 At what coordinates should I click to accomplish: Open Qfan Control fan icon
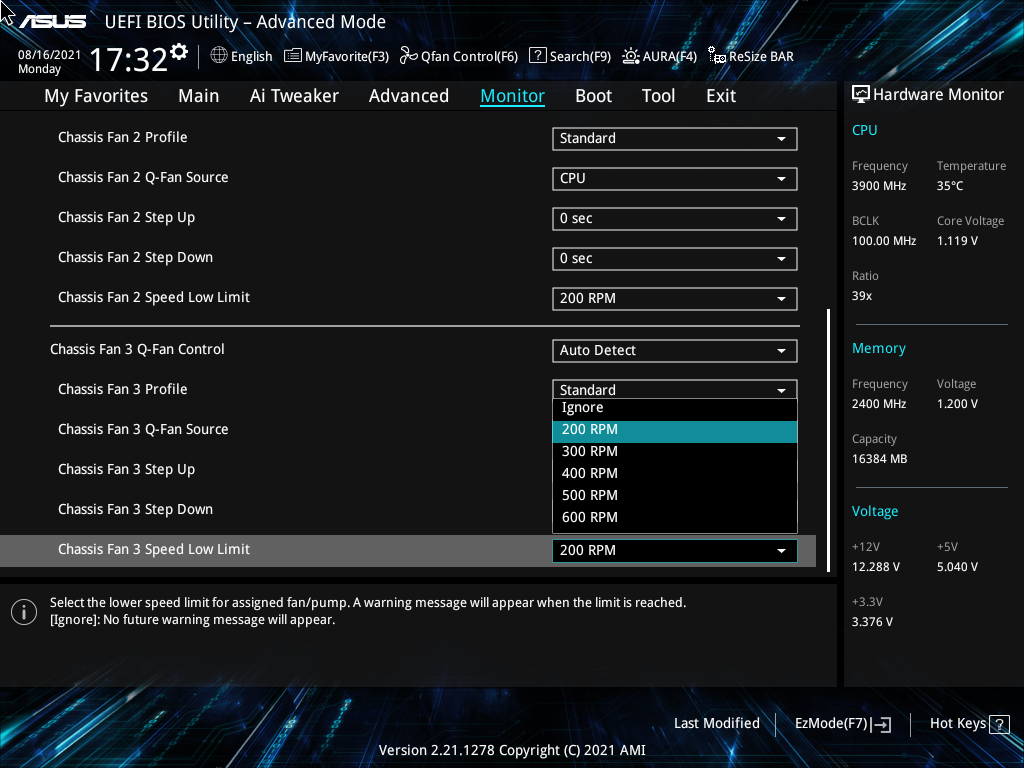(409, 56)
